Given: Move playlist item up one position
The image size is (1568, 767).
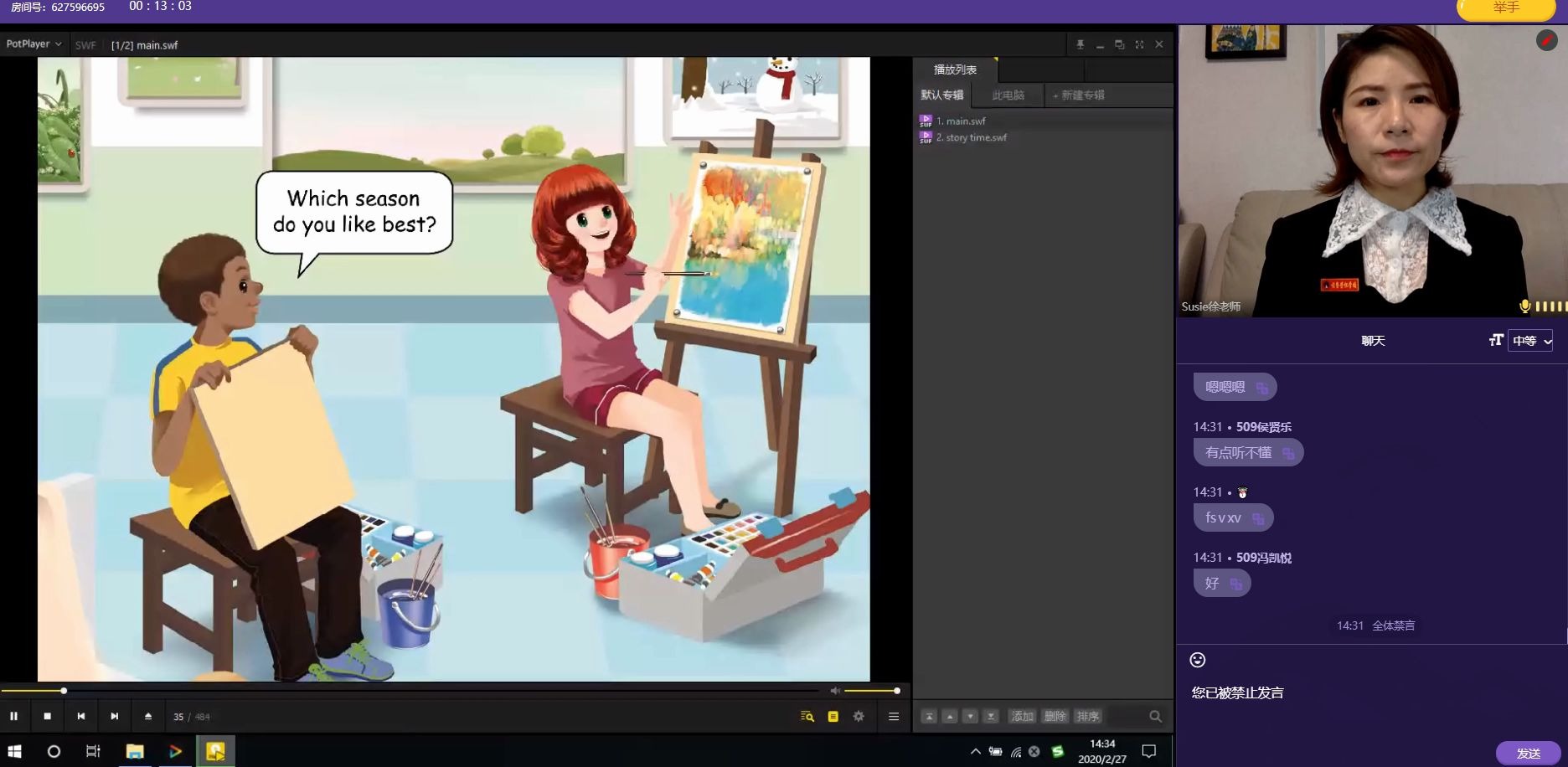Looking at the screenshot, I should coord(949,716).
